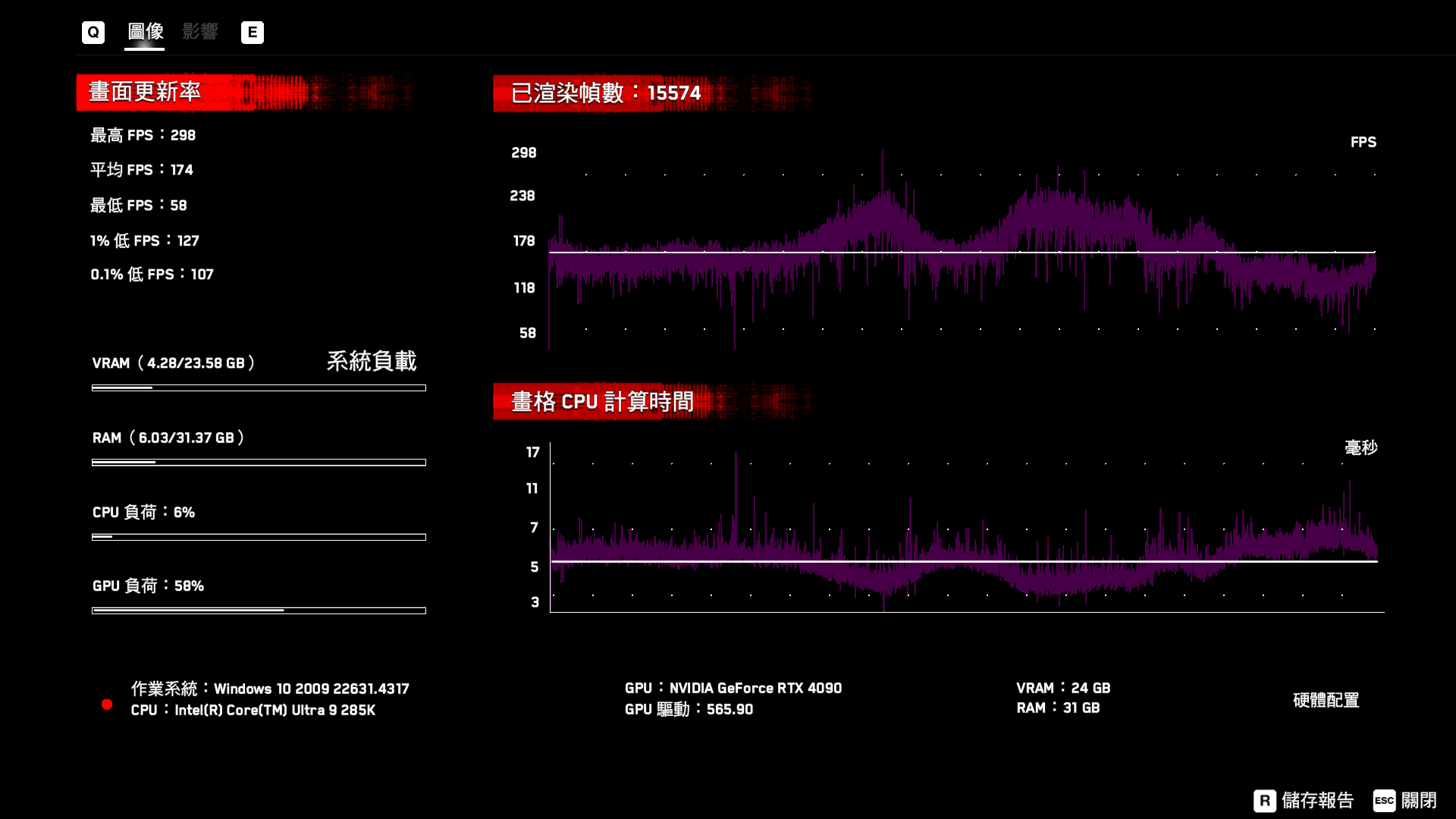Click the 已渲染幀數 frames rendered banner
Image resolution: width=1456 pixels, height=819 pixels.
coord(607,94)
